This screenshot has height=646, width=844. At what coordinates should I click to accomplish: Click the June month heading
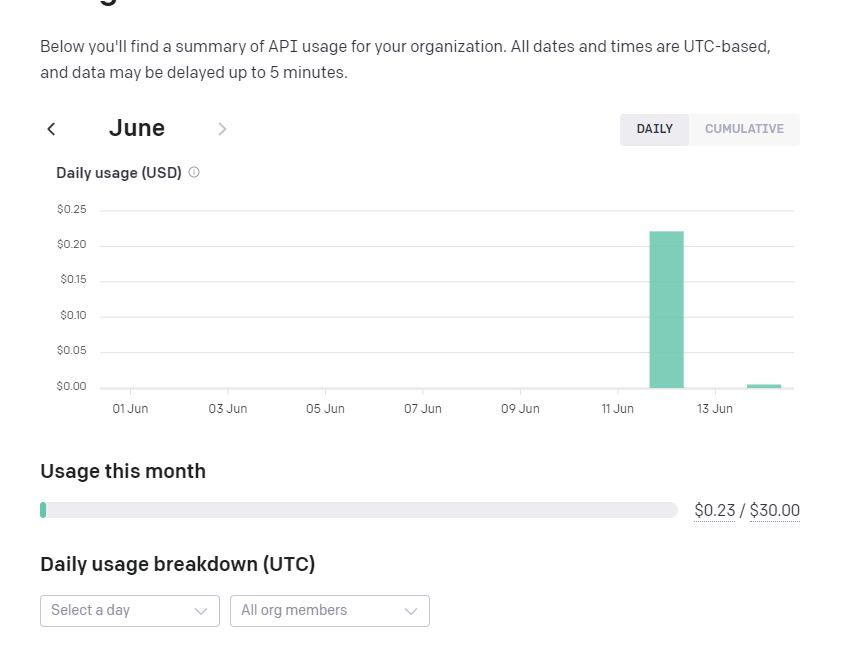click(x=137, y=128)
